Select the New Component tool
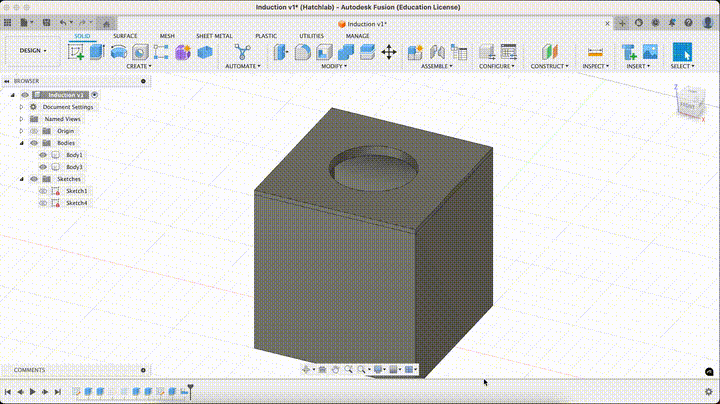720x404 pixels. click(x=415, y=52)
